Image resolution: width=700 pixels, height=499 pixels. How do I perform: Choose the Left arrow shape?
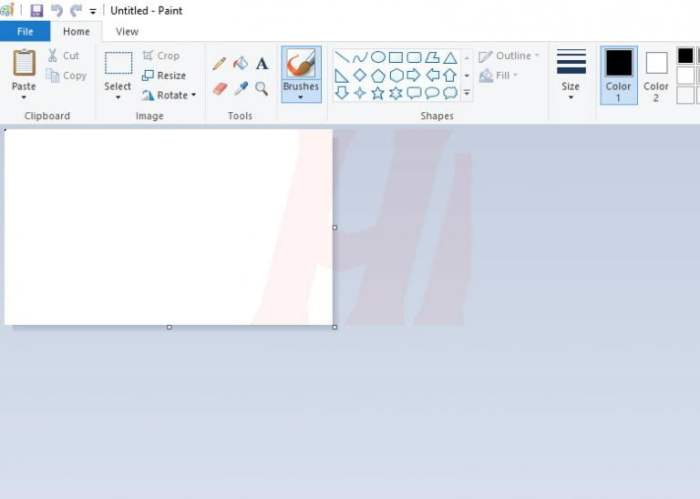432,75
